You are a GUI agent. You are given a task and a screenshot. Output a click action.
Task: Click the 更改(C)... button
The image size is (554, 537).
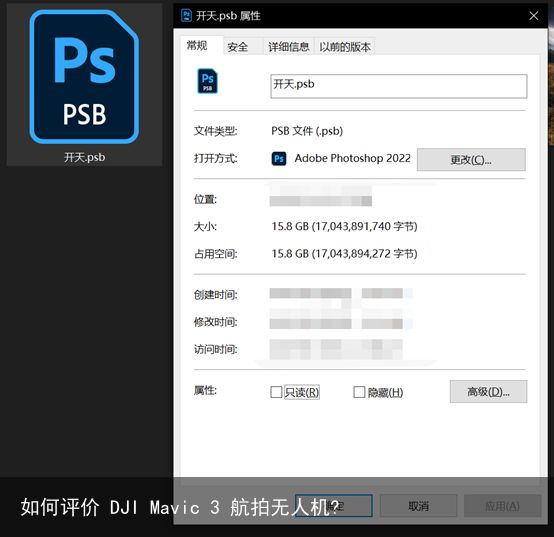(471, 160)
